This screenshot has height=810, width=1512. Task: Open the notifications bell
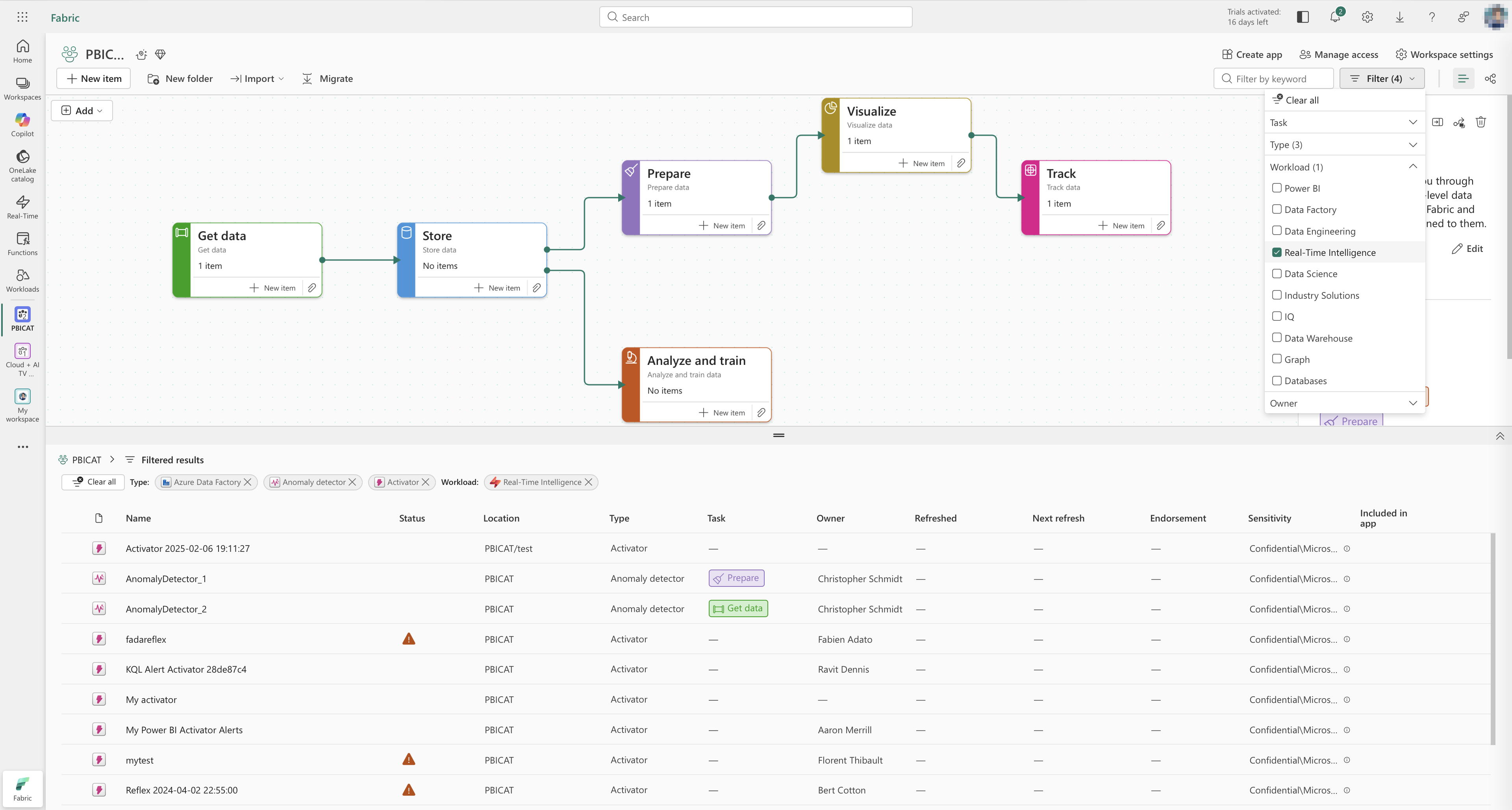tap(1335, 17)
